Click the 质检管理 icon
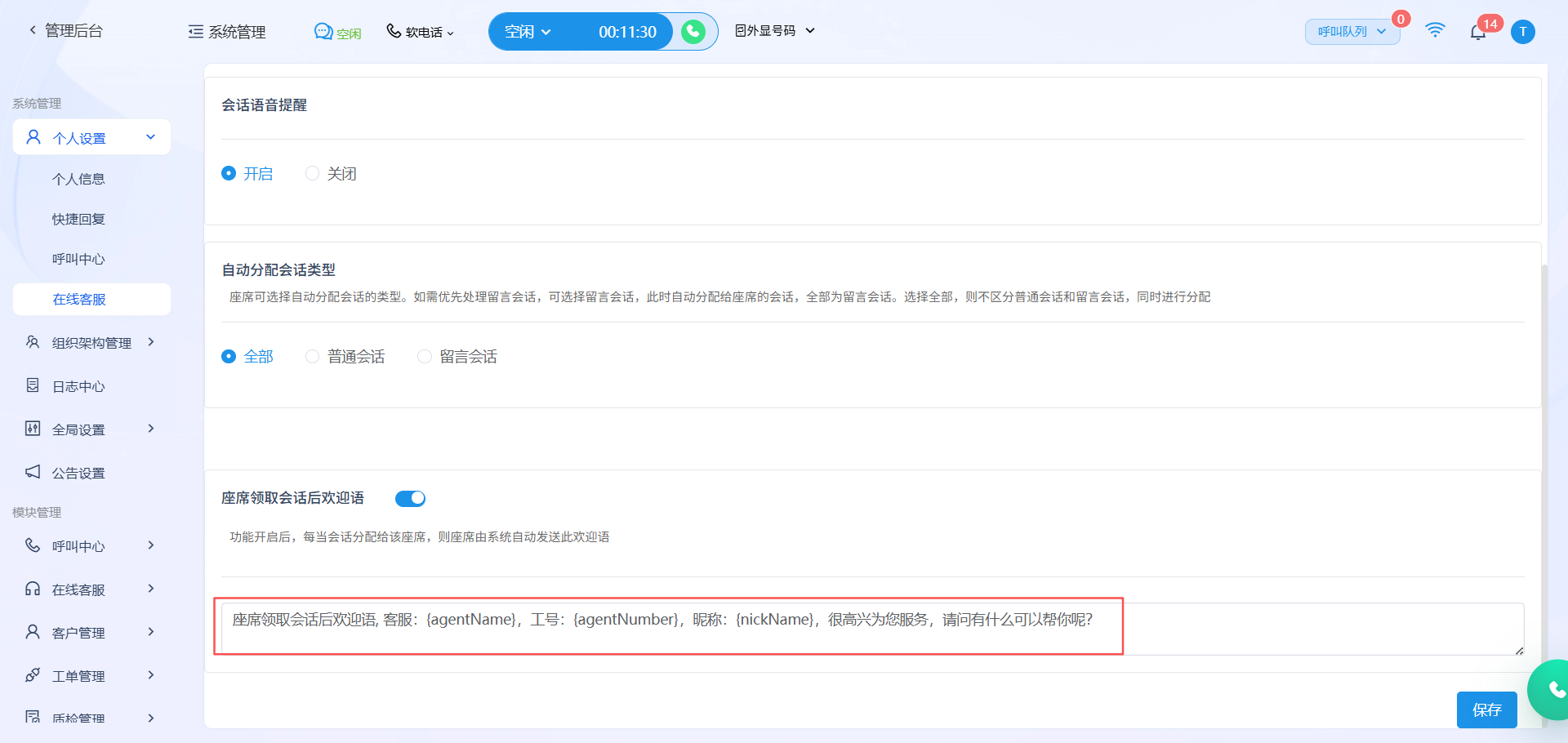 click(x=33, y=717)
